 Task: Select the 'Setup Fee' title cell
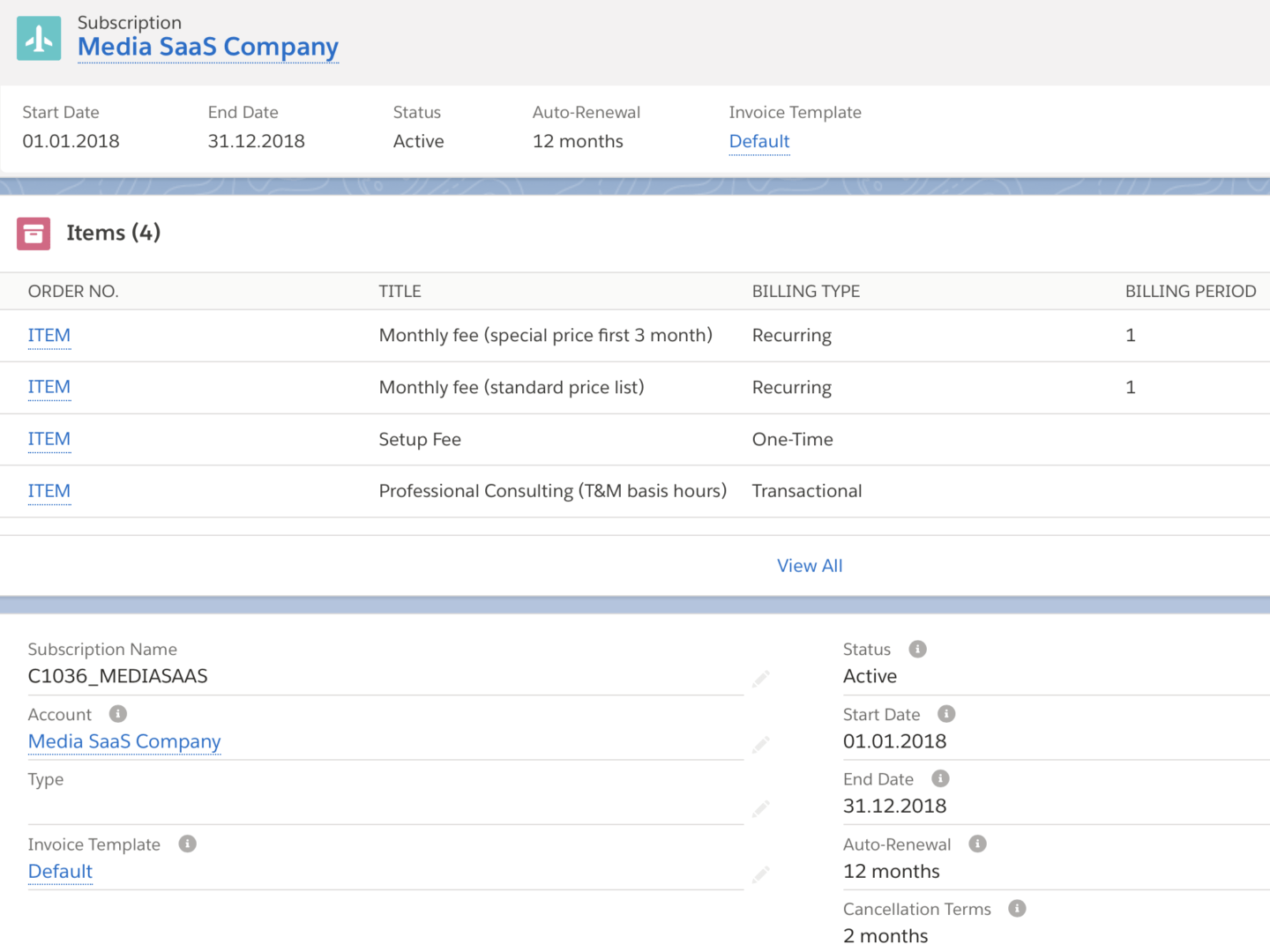pyautogui.click(x=420, y=439)
